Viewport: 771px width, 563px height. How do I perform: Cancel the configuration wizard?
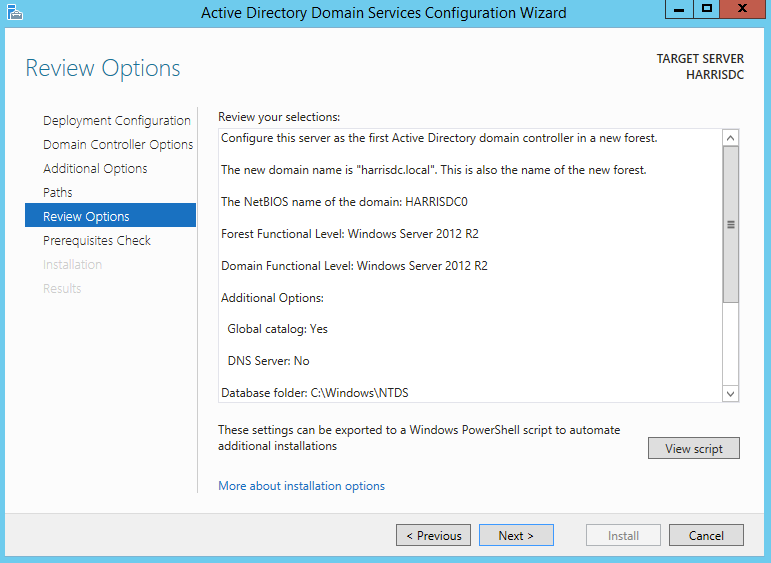[706, 535]
